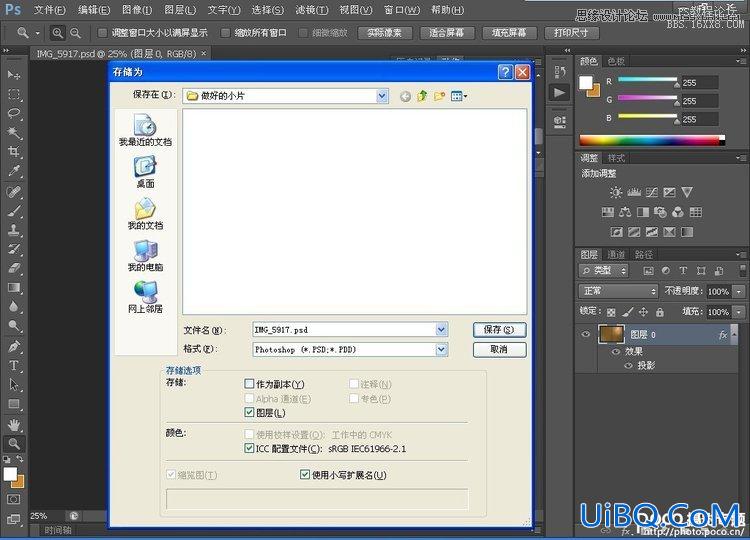750x540 pixels.
Task: Click 取消 button
Action: (x=499, y=350)
